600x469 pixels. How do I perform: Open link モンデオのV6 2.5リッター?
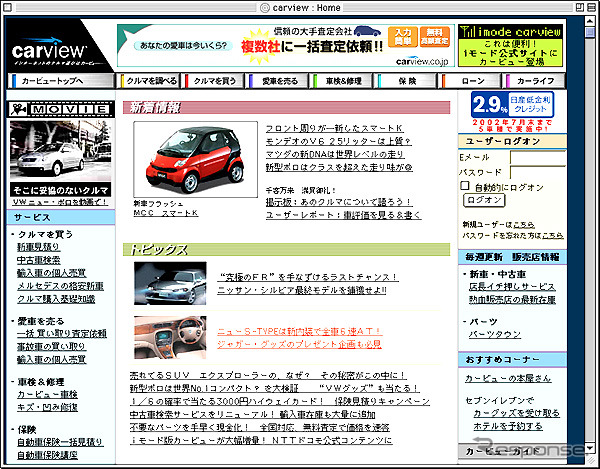[x=338, y=141]
